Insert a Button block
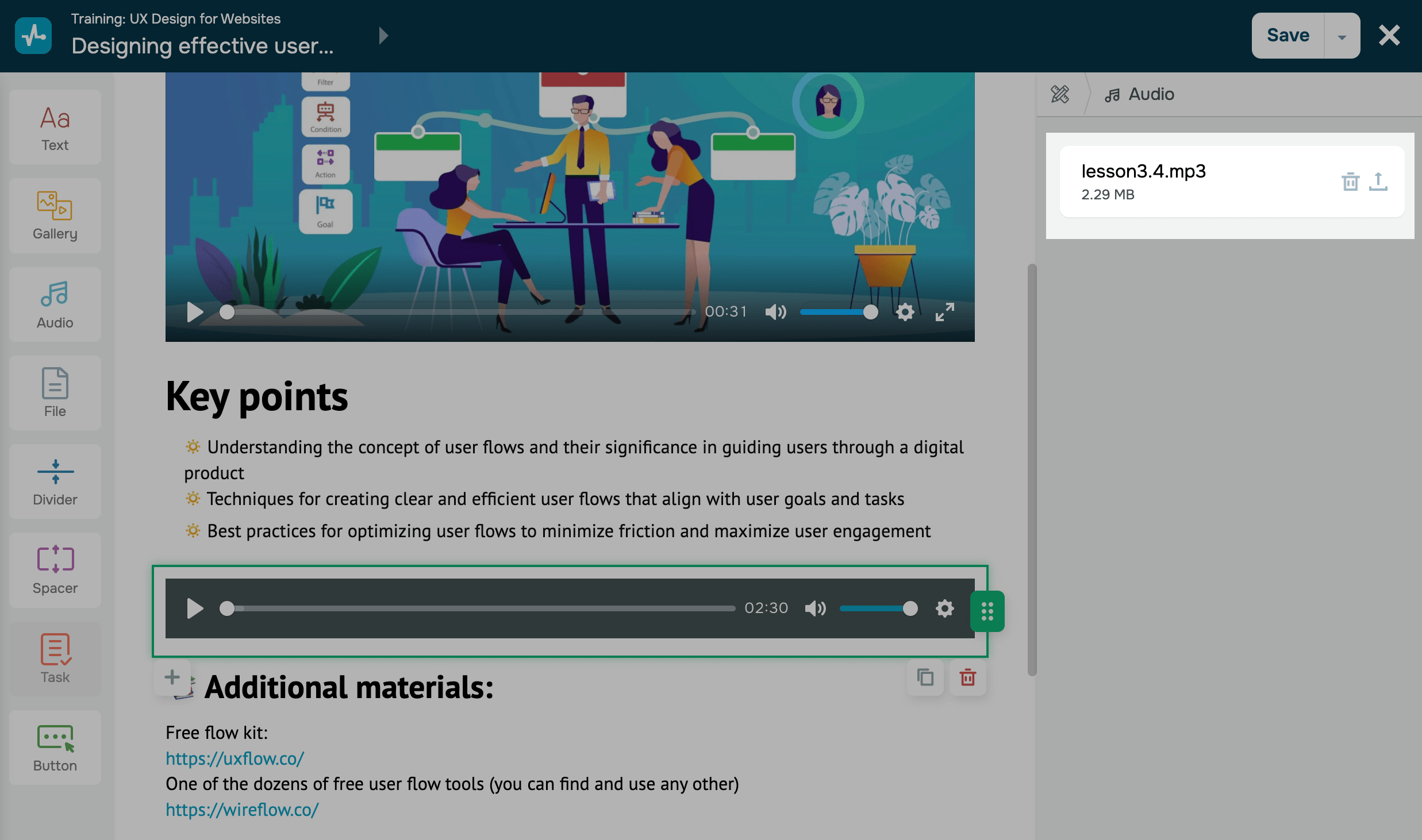 pos(55,747)
